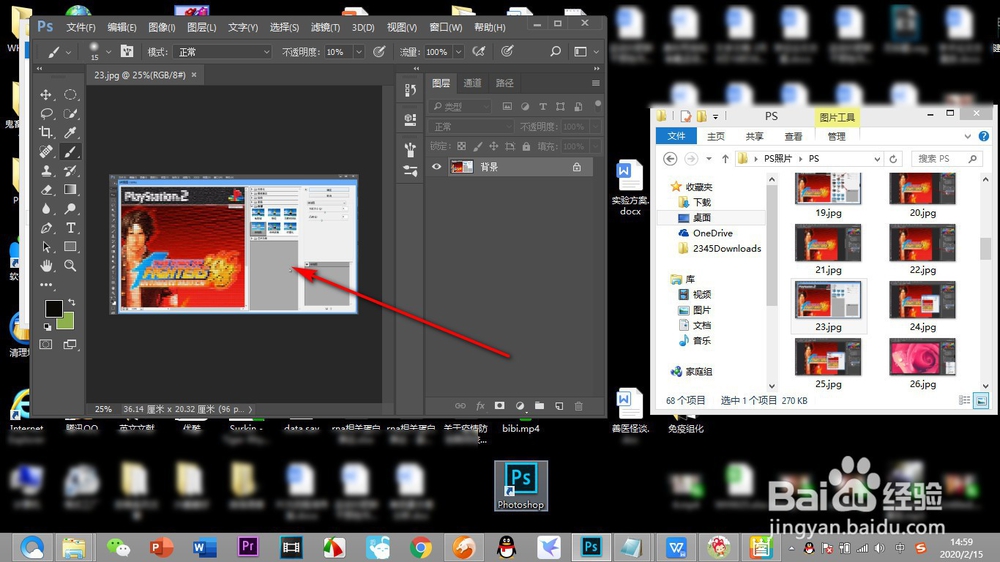Open the layer blend mode 正常 dropdown
This screenshot has width=1000, height=562.
tap(471, 126)
